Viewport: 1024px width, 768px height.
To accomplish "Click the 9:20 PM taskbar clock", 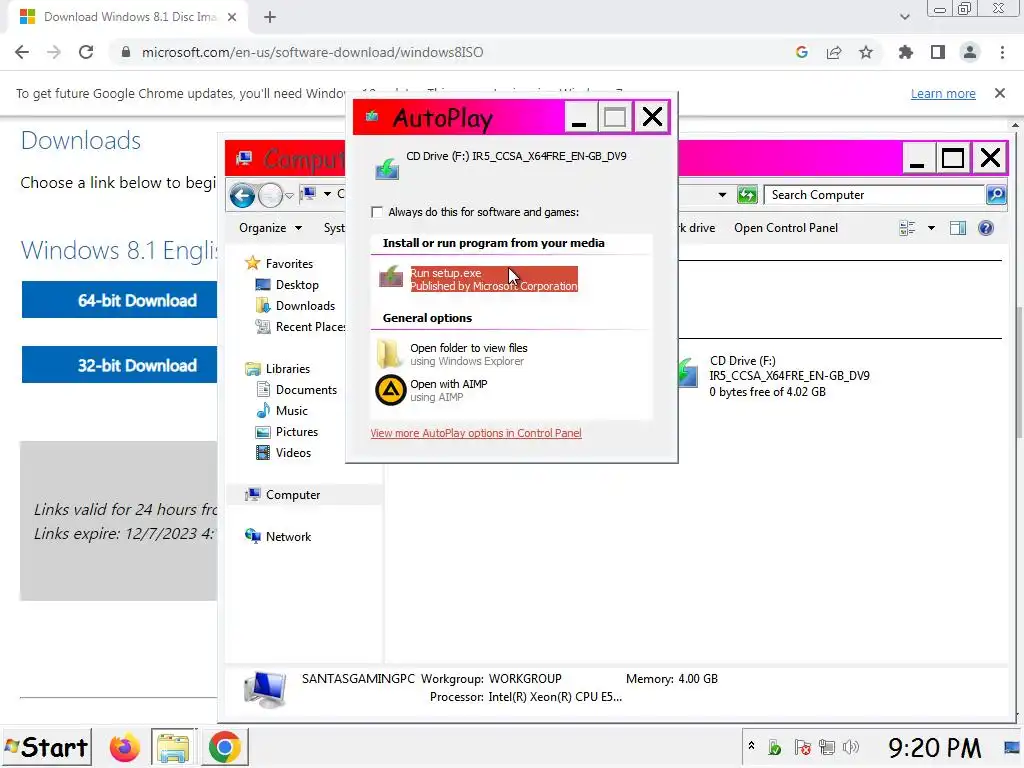I will (x=935, y=748).
